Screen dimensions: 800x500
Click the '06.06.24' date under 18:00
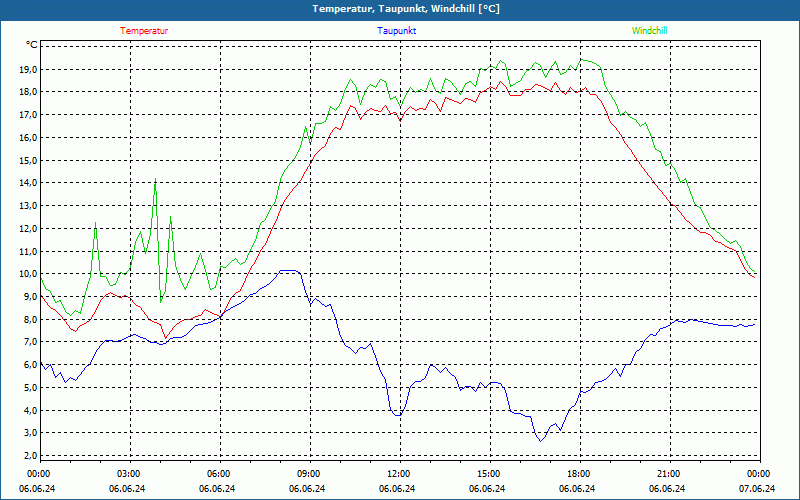[577, 488]
